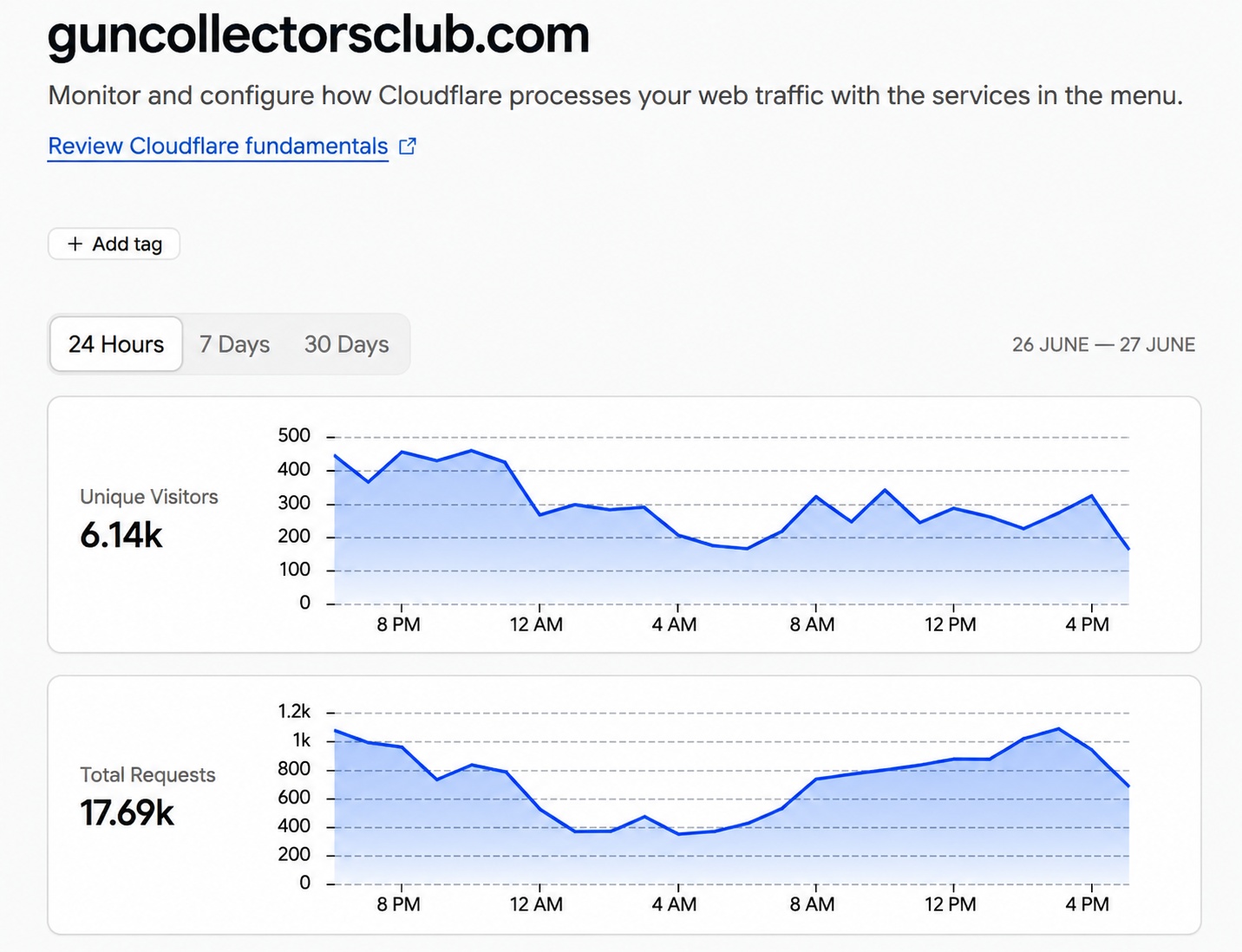Click the 17.69k requests value
Image resolution: width=1242 pixels, height=952 pixels.
pyautogui.click(x=127, y=812)
